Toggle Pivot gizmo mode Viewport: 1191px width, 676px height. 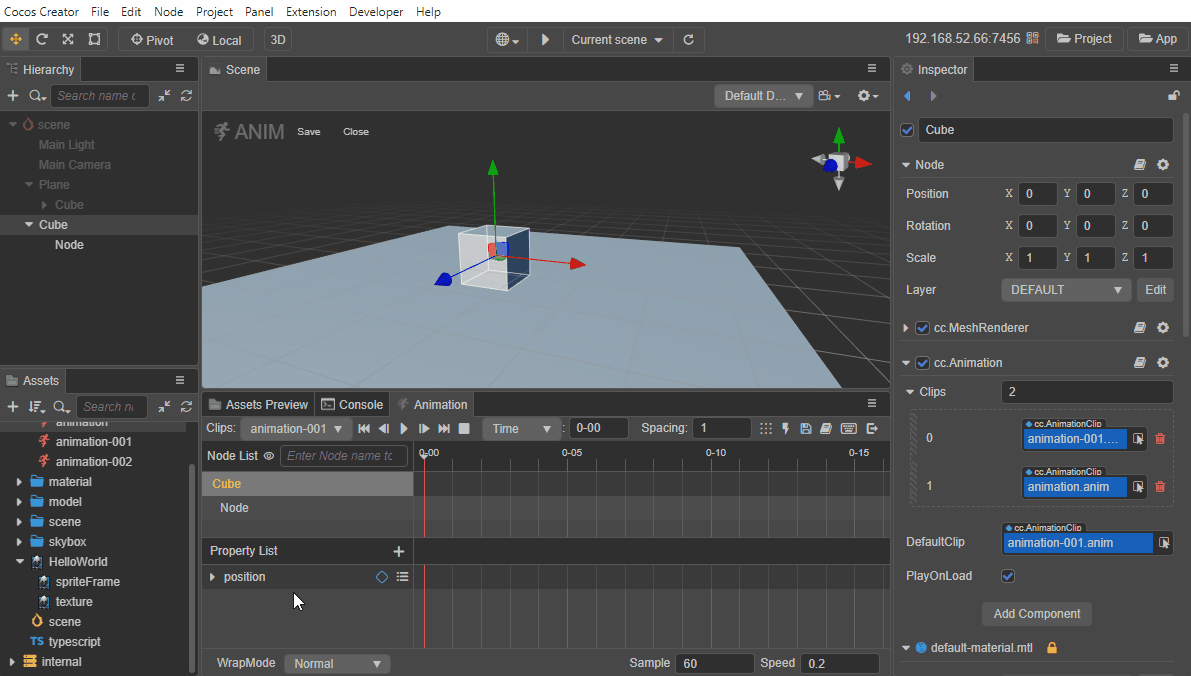pyautogui.click(x=152, y=39)
